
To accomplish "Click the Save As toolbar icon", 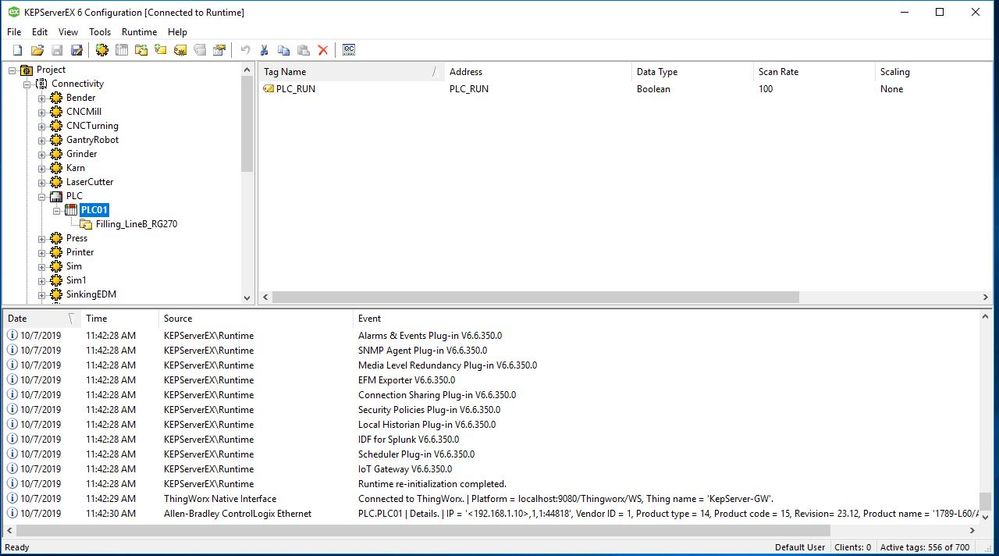I will coord(76,50).
